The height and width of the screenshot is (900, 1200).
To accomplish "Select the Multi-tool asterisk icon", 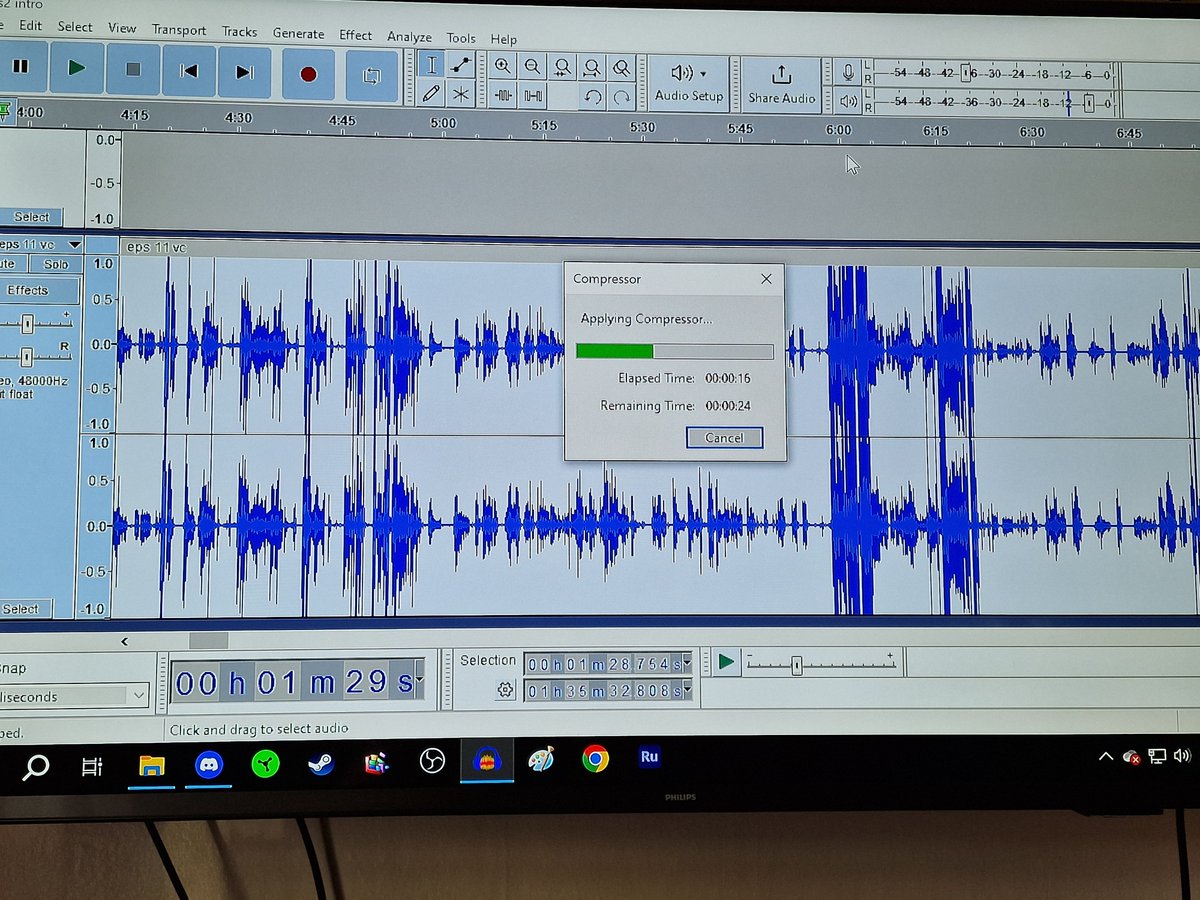I will (461, 94).
